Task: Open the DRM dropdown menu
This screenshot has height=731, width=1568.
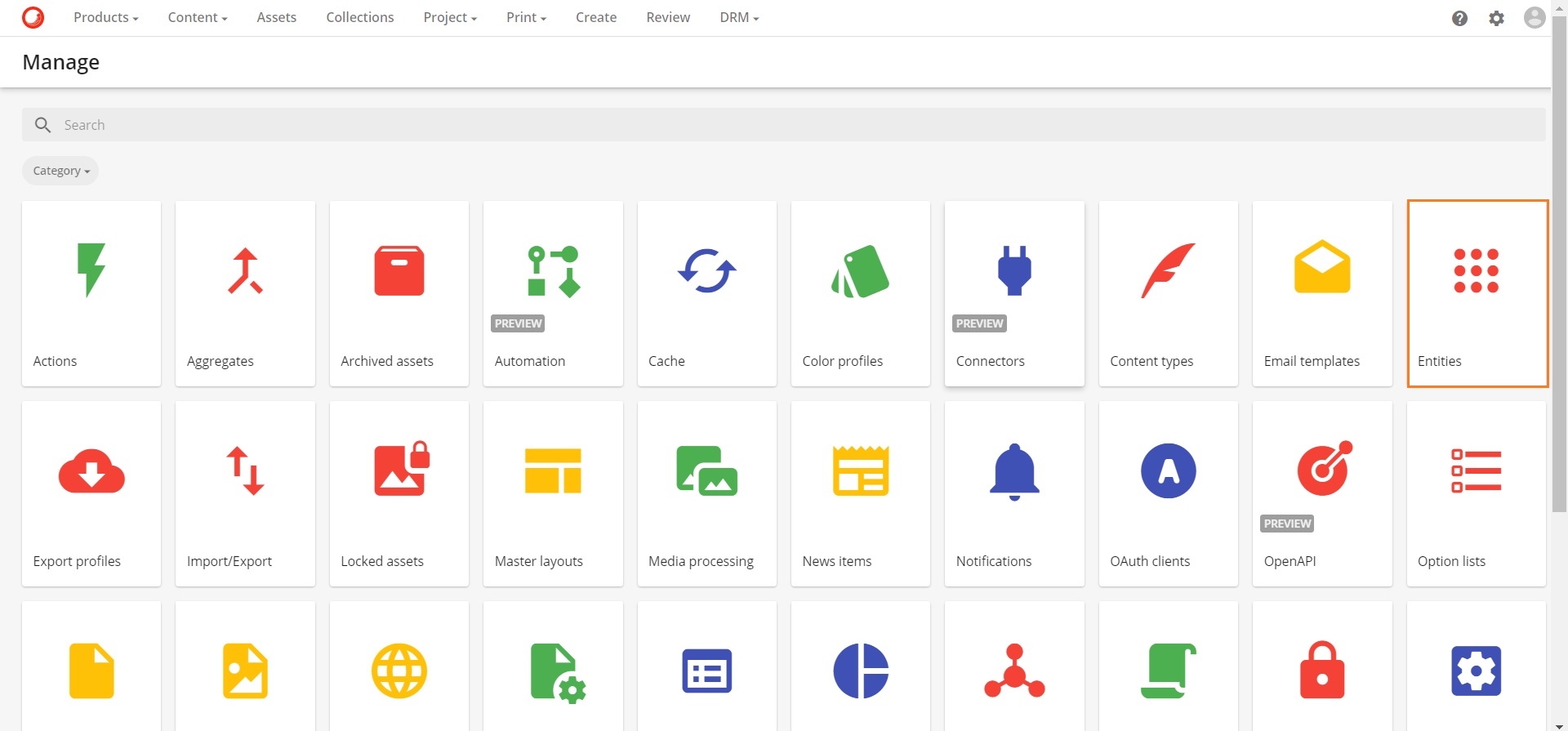Action: tap(738, 17)
